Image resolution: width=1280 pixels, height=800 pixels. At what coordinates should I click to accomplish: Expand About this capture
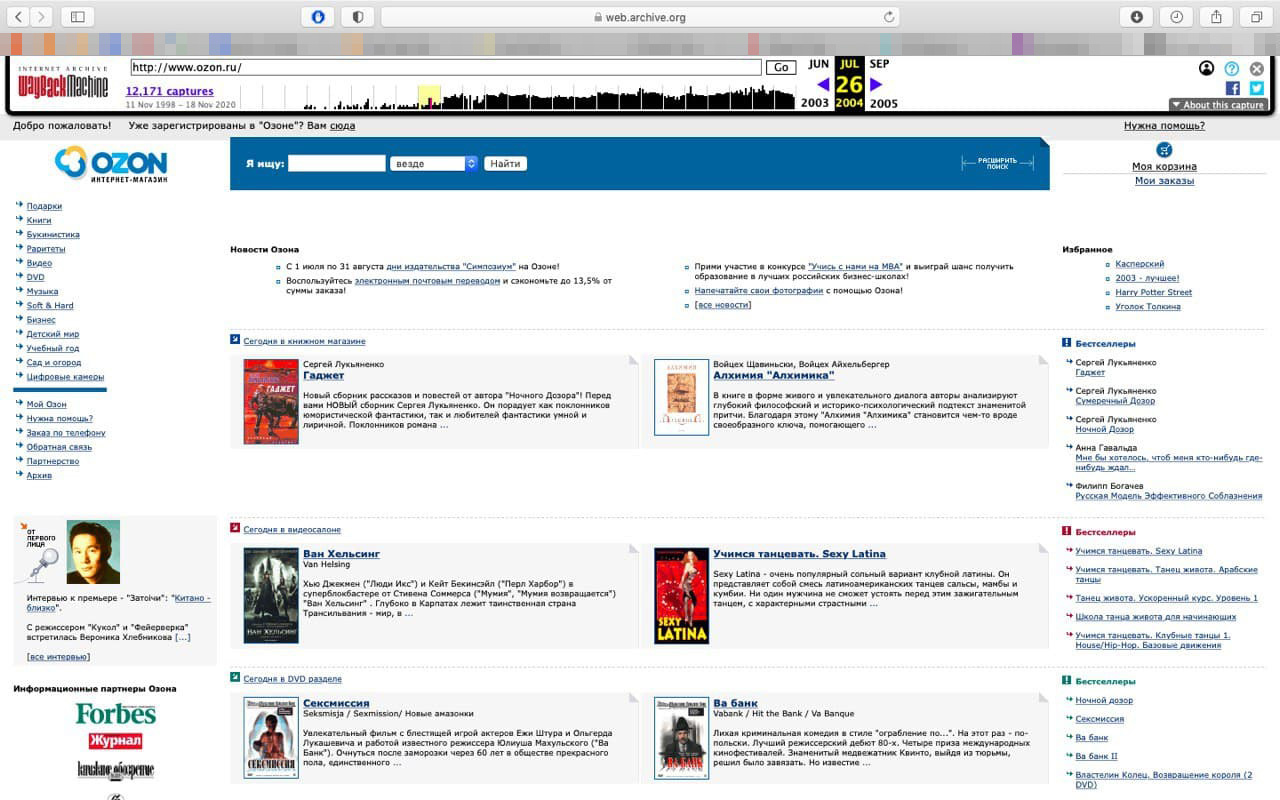tap(1219, 105)
